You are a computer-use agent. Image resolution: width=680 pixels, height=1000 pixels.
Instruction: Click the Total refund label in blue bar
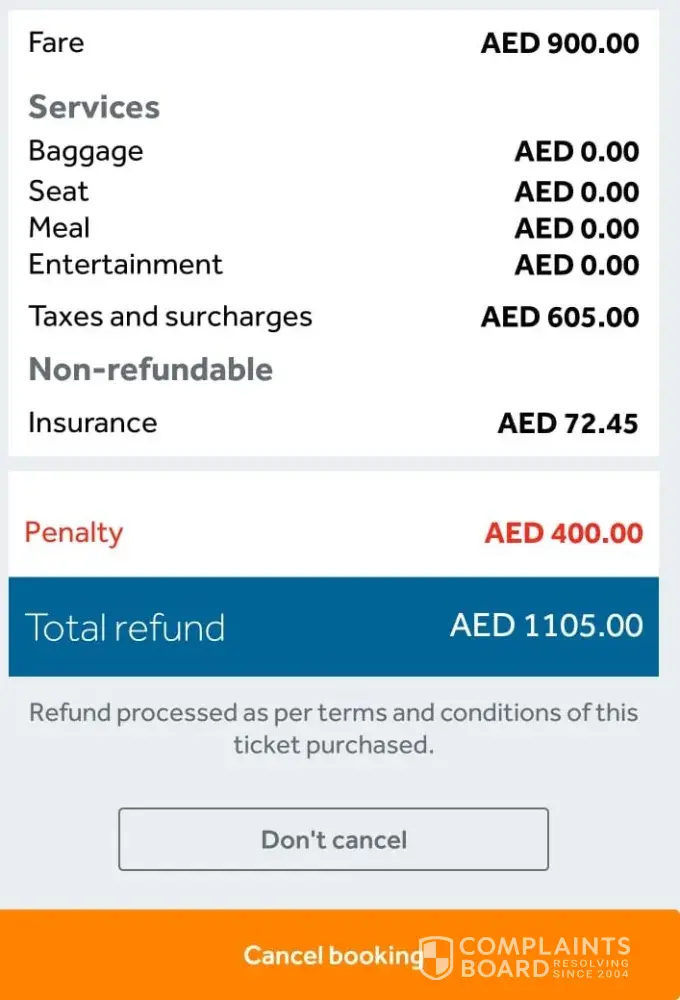(x=124, y=627)
